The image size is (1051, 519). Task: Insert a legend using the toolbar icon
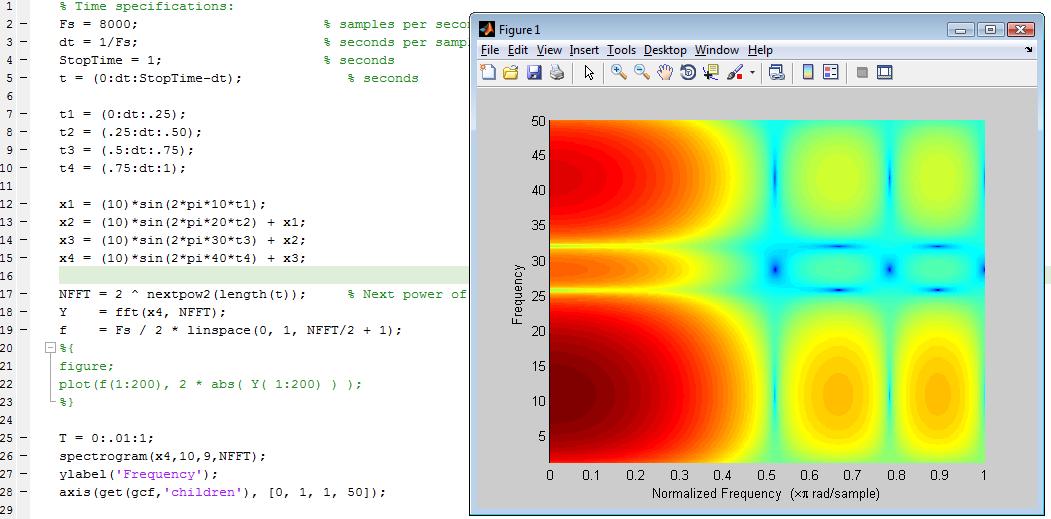(830, 72)
